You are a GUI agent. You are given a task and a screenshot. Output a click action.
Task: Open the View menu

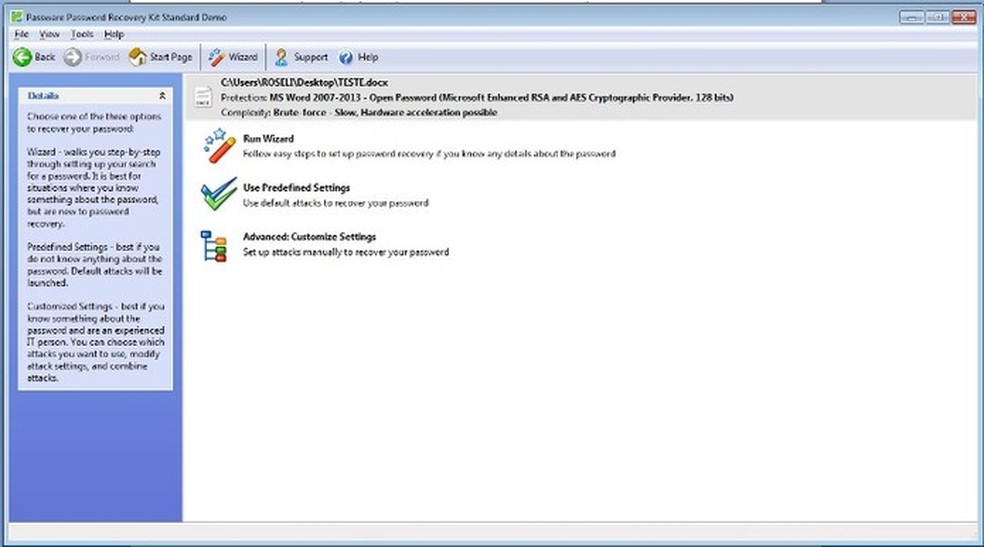tap(49, 35)
